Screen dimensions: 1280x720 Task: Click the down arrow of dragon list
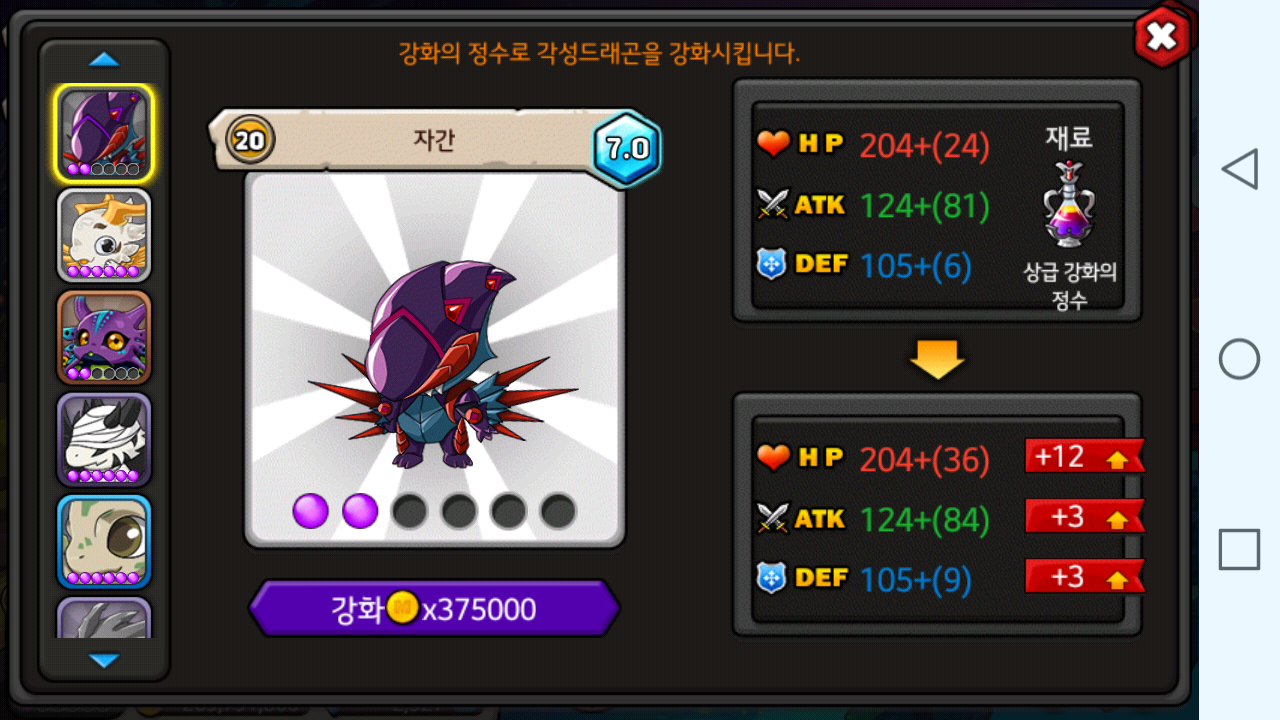(x=104, y=660)
